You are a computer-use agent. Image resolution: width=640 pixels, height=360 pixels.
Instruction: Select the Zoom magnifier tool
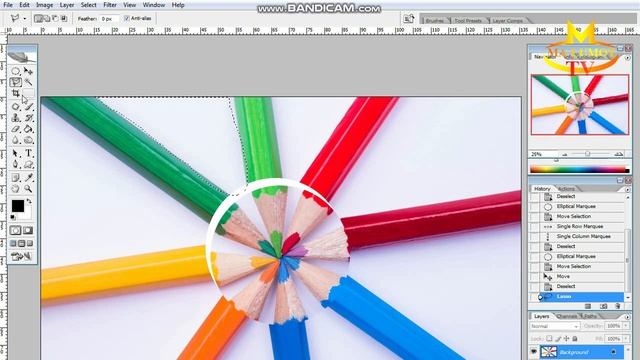pos(28,189)
